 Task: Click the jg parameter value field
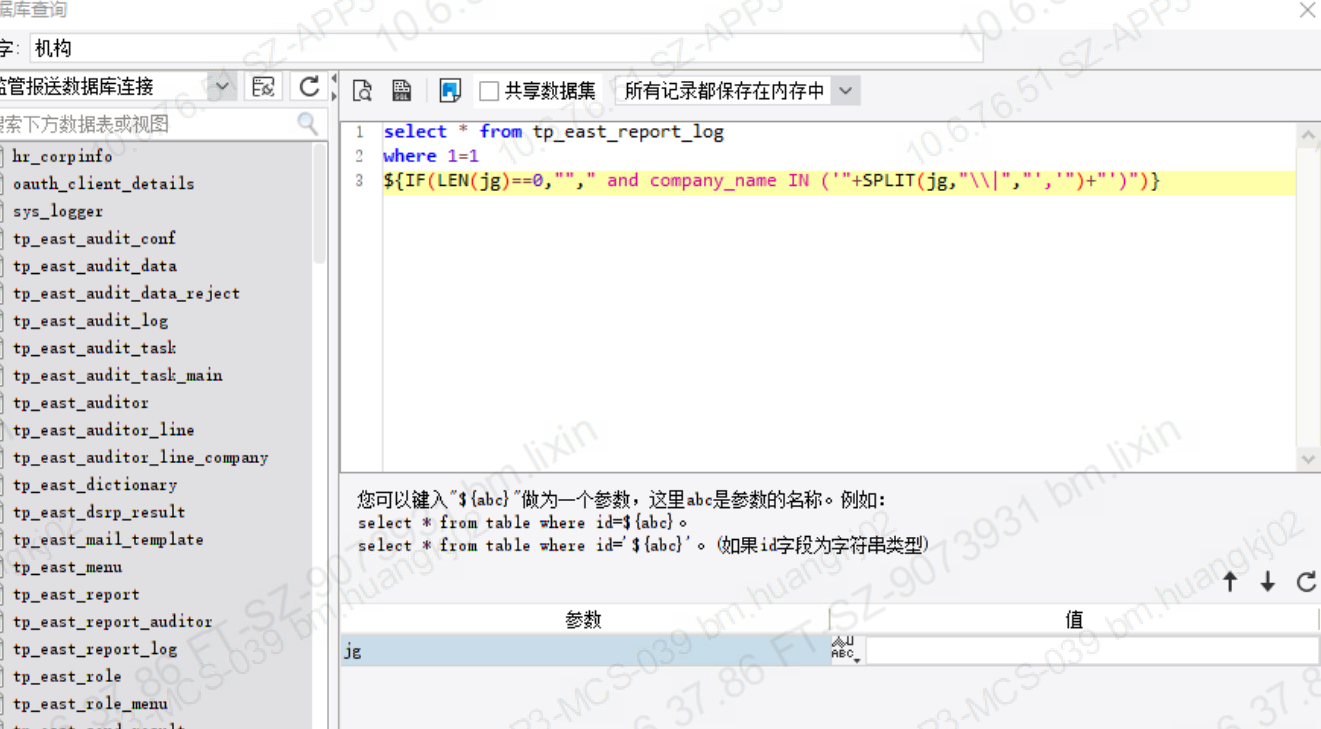(1091, 650)
